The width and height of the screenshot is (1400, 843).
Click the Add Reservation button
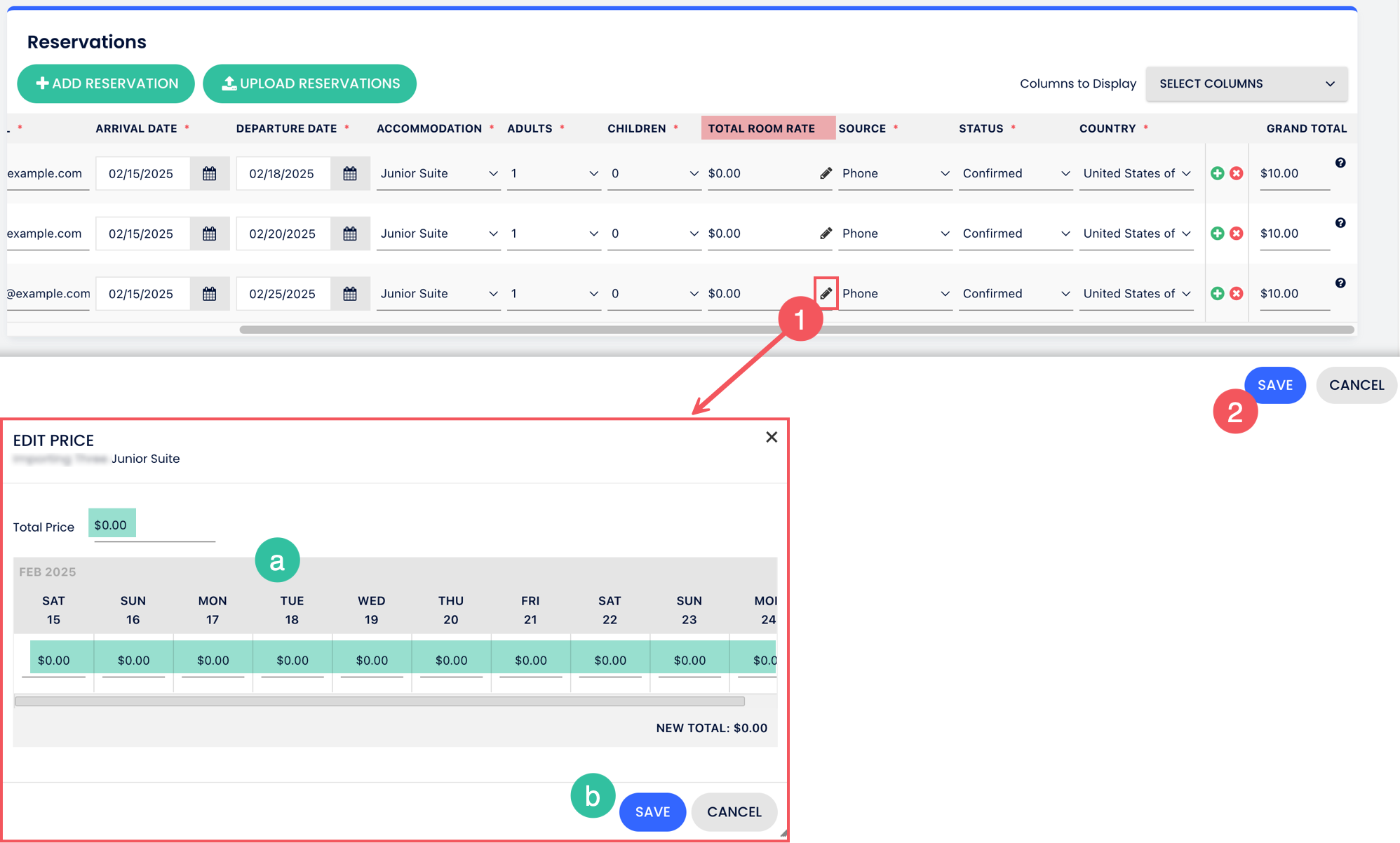click(x=107, y=83)
